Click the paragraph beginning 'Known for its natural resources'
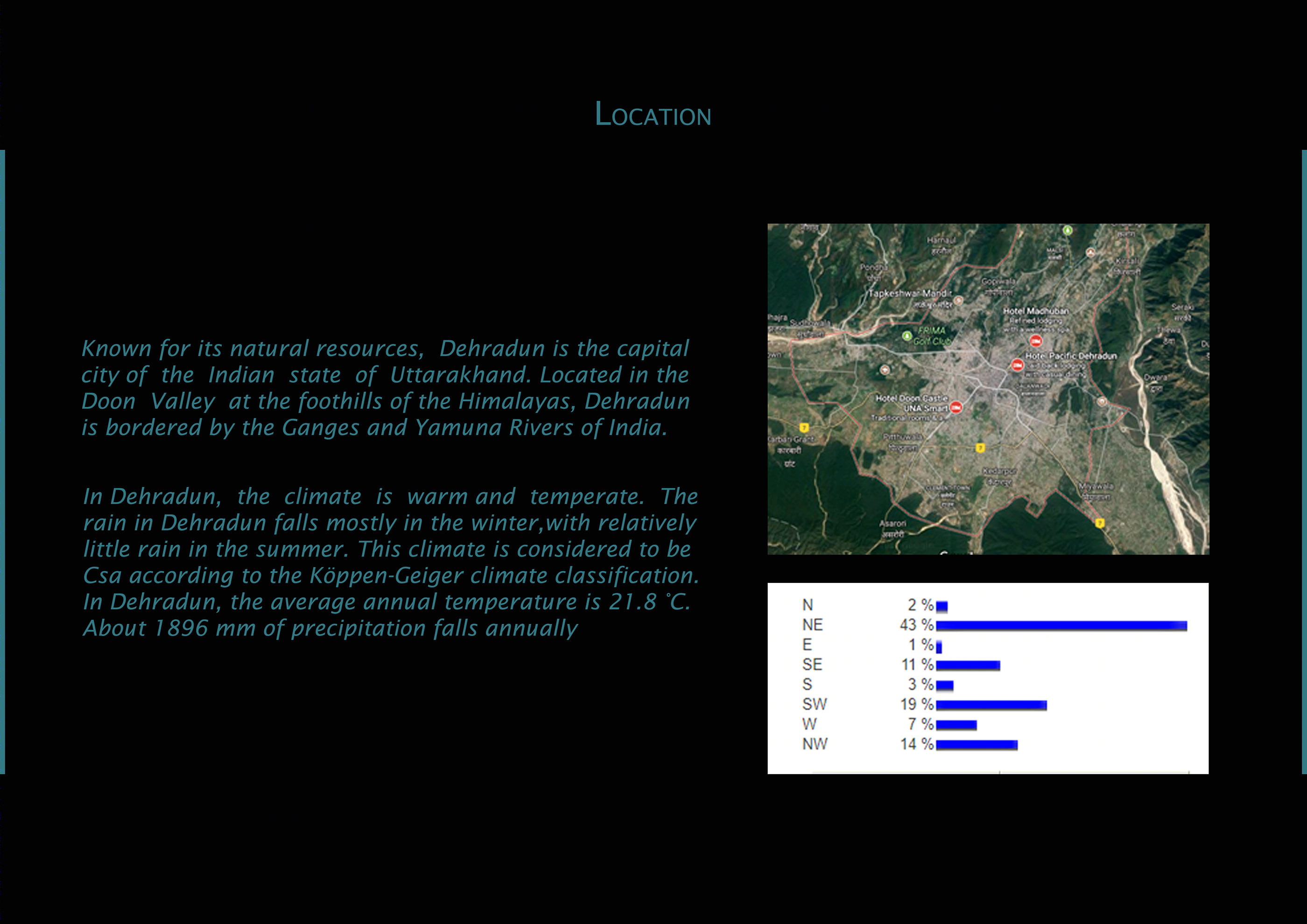This screenshot has width=1307, height=924. (x=386, y=387)
